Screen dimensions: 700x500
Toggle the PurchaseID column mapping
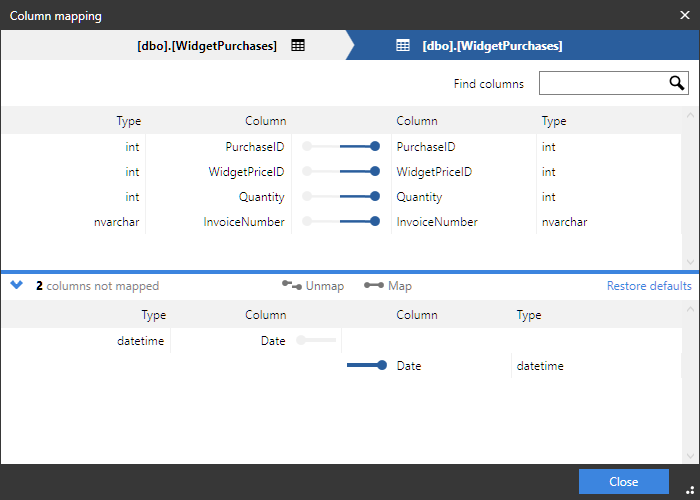[x=342, y=147]
